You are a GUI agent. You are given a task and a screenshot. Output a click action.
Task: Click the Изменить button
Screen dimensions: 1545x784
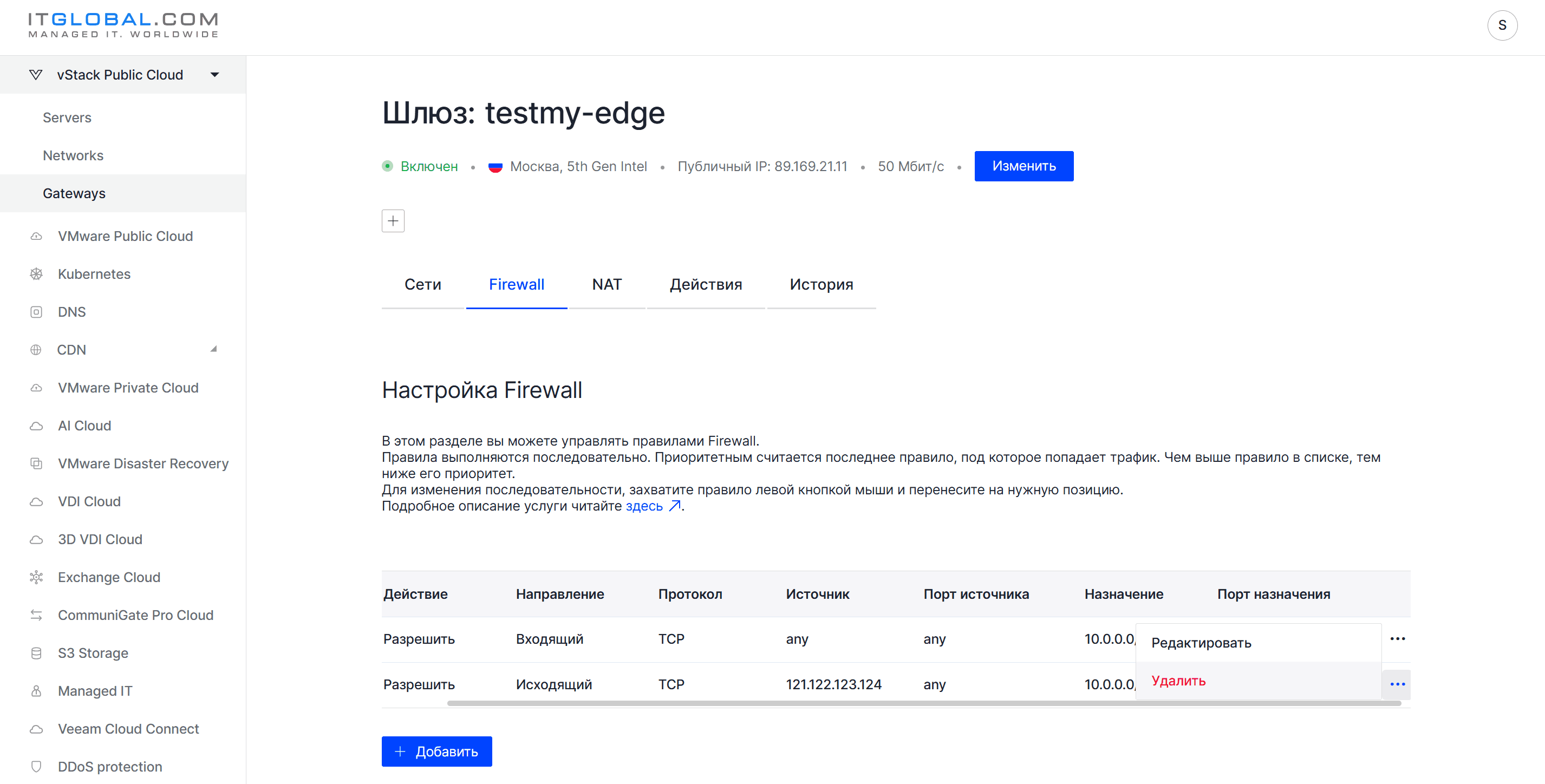pos(1024,166)
